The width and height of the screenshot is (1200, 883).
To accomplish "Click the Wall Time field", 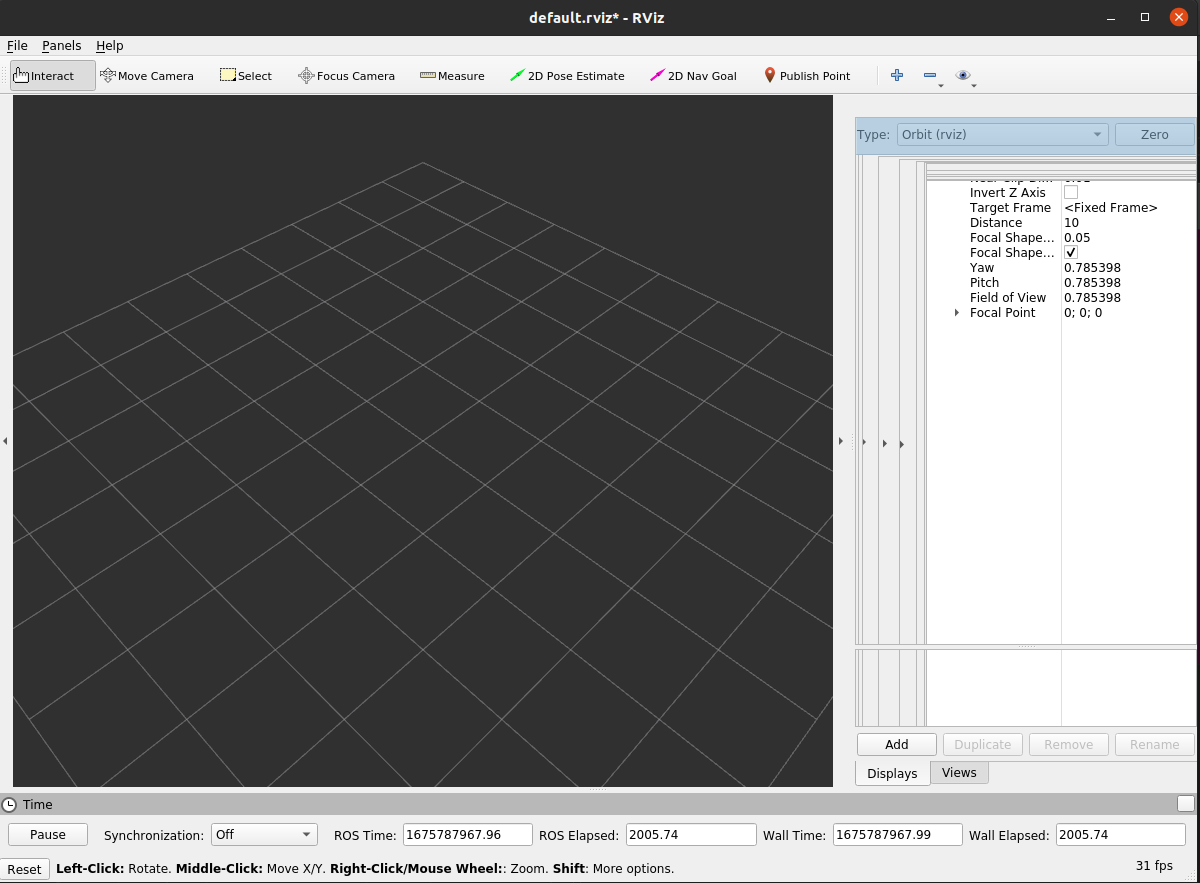I will pyautogui.click(x=898, y=835).
